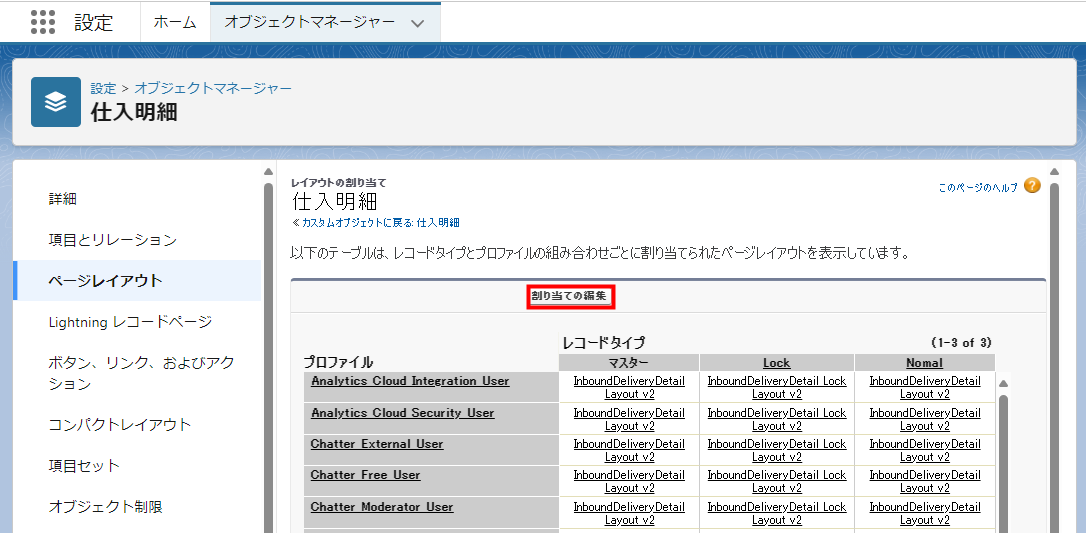Select コンパクトレイアウト in sidebar
This screenshot has width=1086, height=533.
pos(119,424)
